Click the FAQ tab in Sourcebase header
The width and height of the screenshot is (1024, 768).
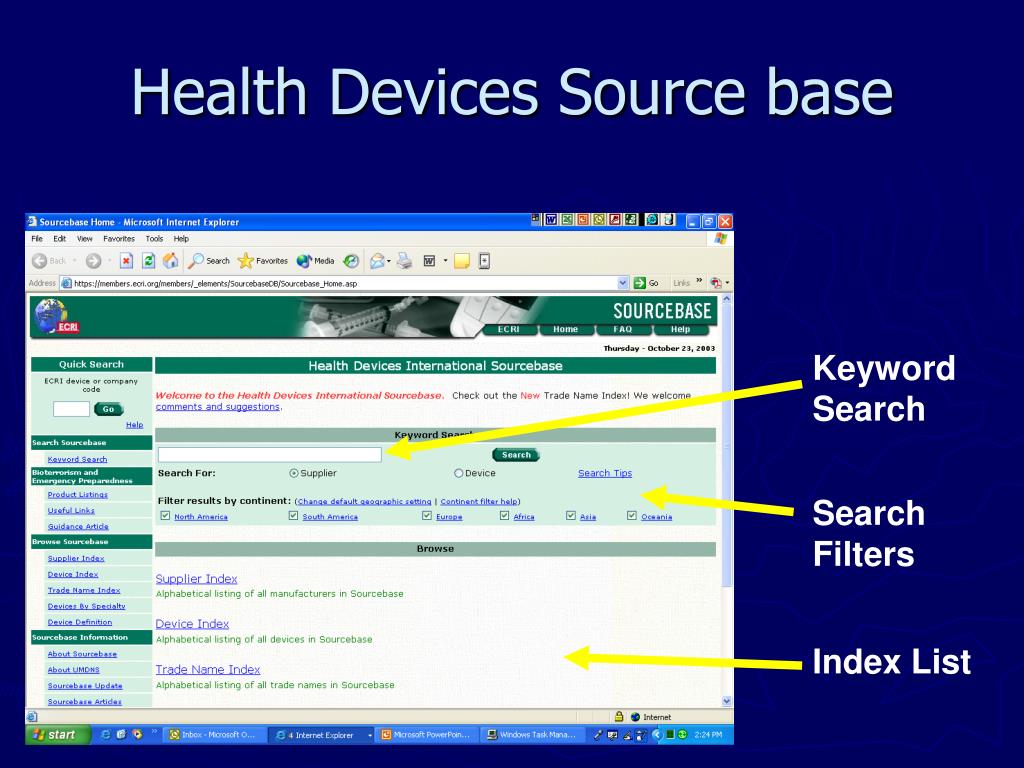coord(622,329)
